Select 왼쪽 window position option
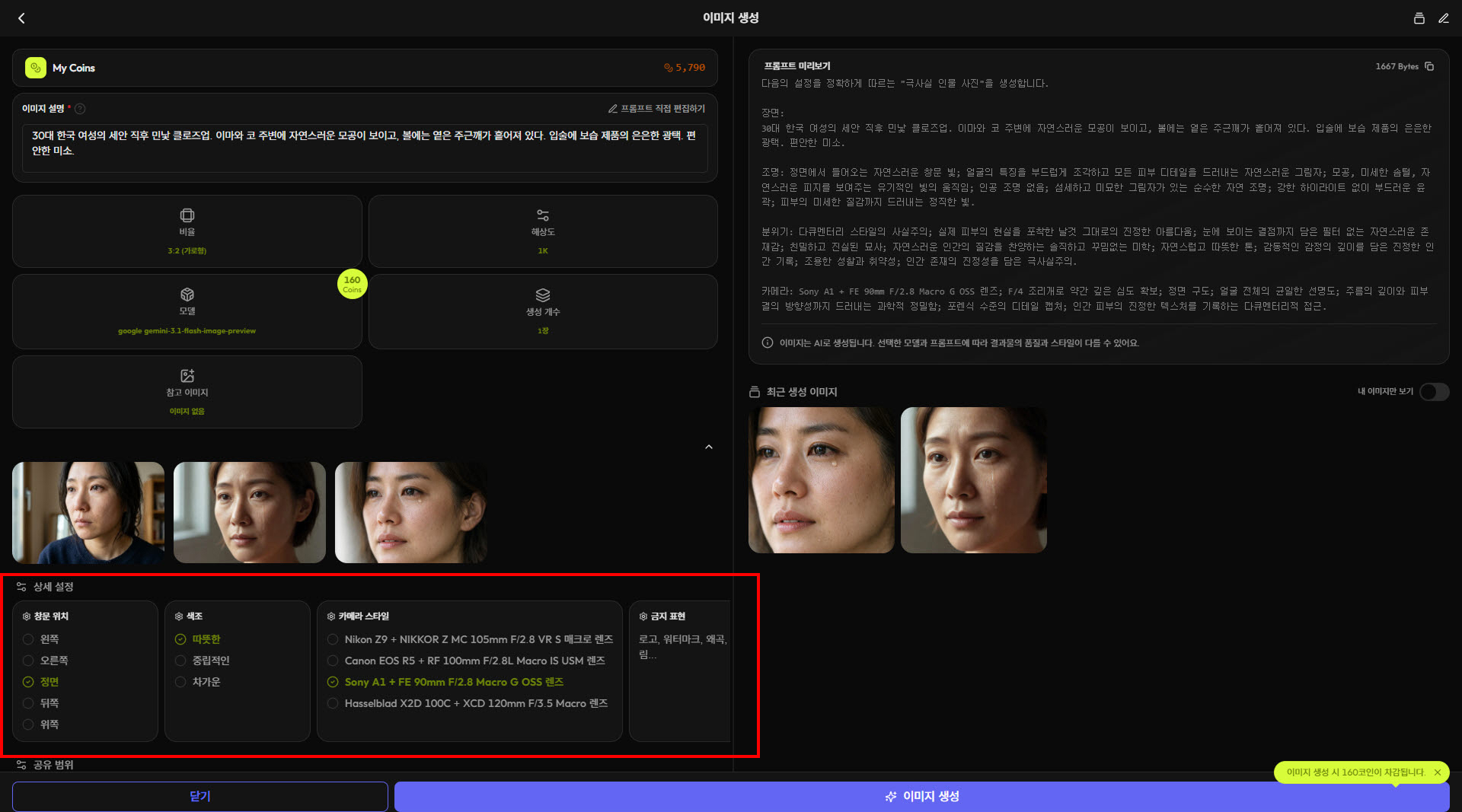Screen dimensions: 1462x812 point(29,639)
